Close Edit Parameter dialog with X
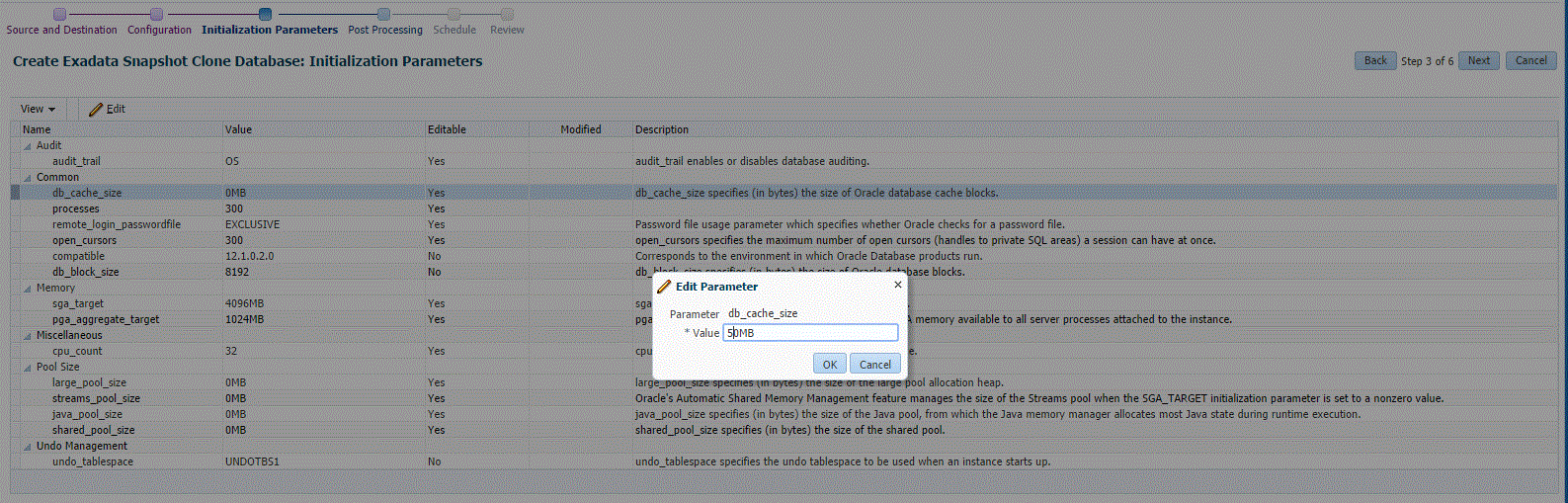Viewport: 1568px width, 503px height. (x=897, y=285)
